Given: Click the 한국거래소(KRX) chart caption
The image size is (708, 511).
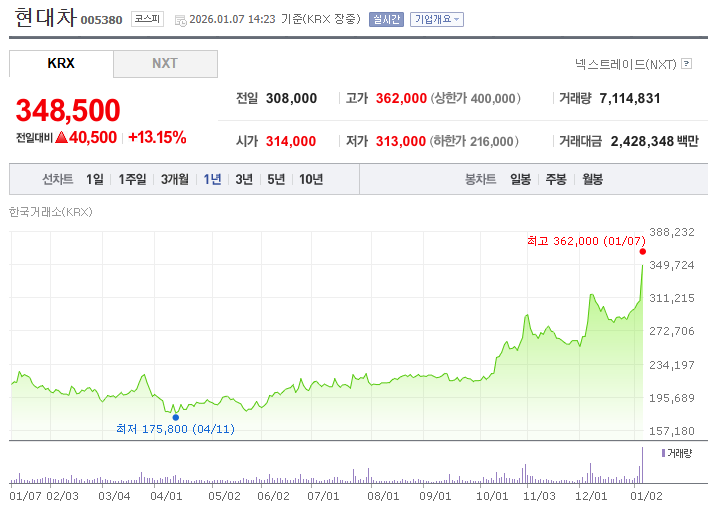Looking at the screenshot, I should pos(51,212).
